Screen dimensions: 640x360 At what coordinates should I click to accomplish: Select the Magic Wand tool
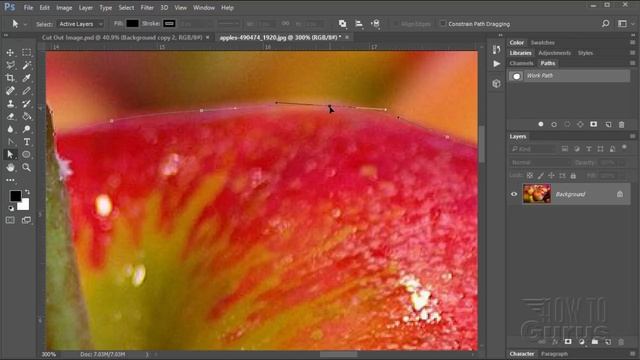pos(27,65)
